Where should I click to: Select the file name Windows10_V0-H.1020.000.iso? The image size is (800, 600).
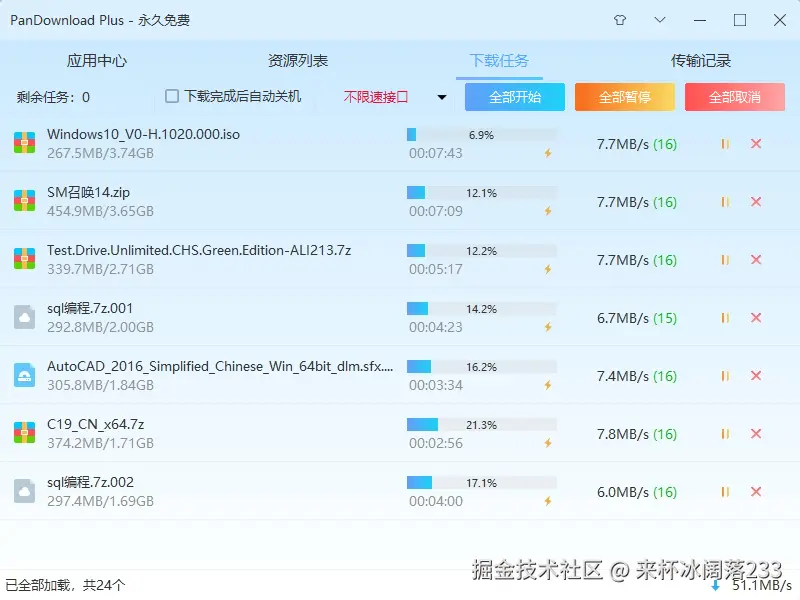(143, 135)
